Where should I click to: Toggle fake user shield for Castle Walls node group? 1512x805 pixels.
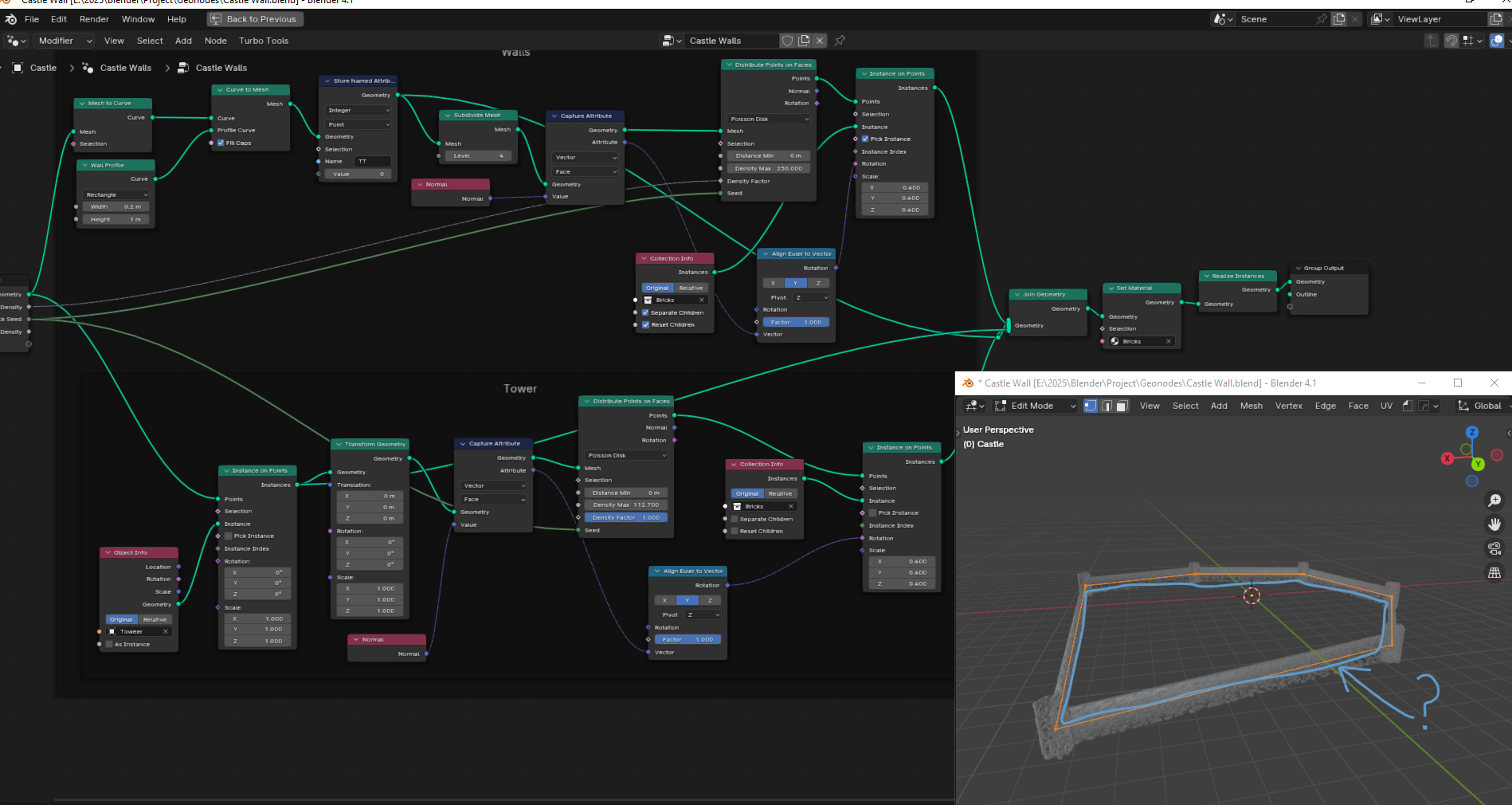point(787,41)
